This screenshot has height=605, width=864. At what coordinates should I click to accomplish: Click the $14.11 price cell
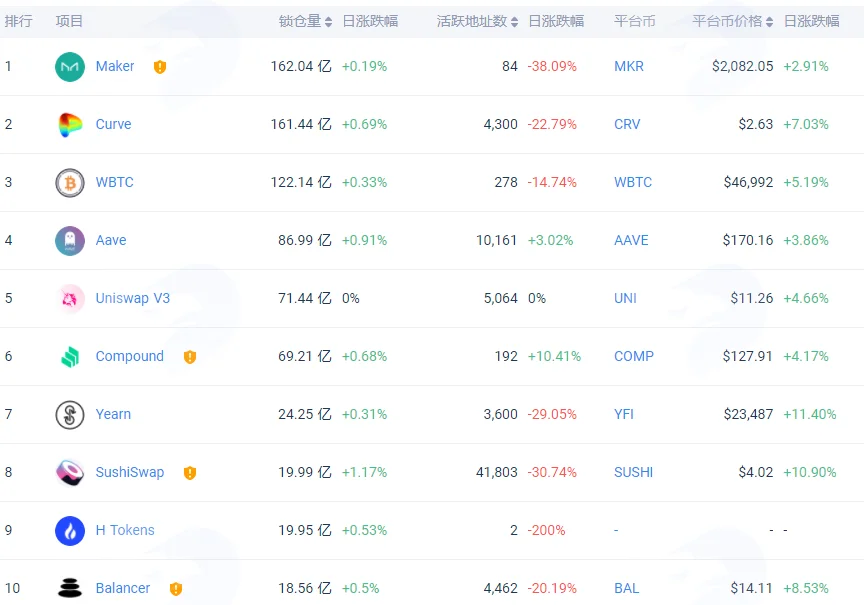752,588
